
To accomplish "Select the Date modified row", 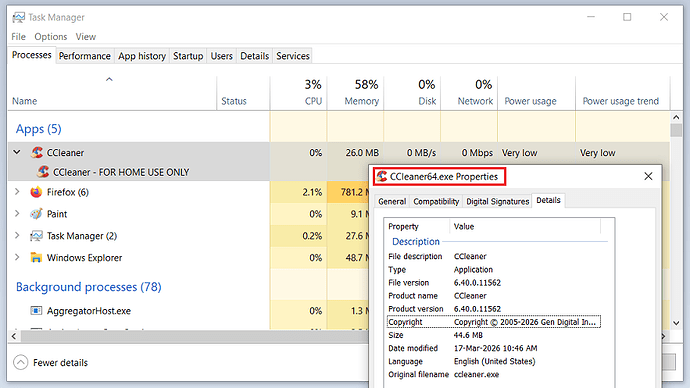I will tap(493, 348).
